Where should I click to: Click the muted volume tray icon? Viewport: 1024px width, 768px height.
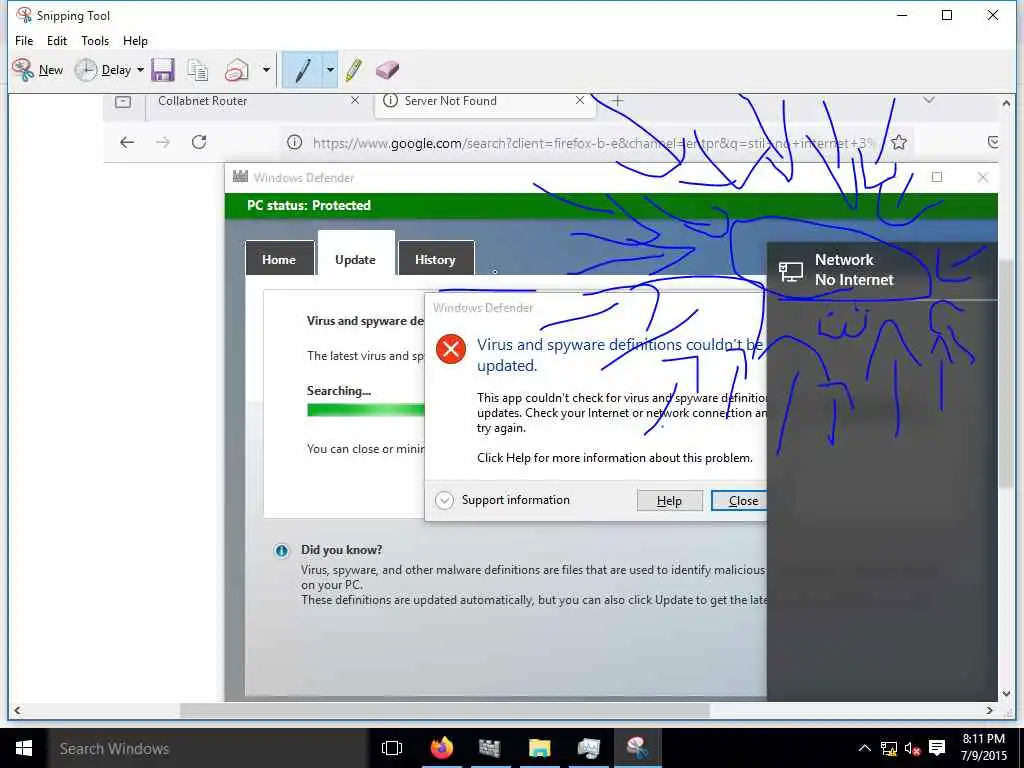[912, 748]
